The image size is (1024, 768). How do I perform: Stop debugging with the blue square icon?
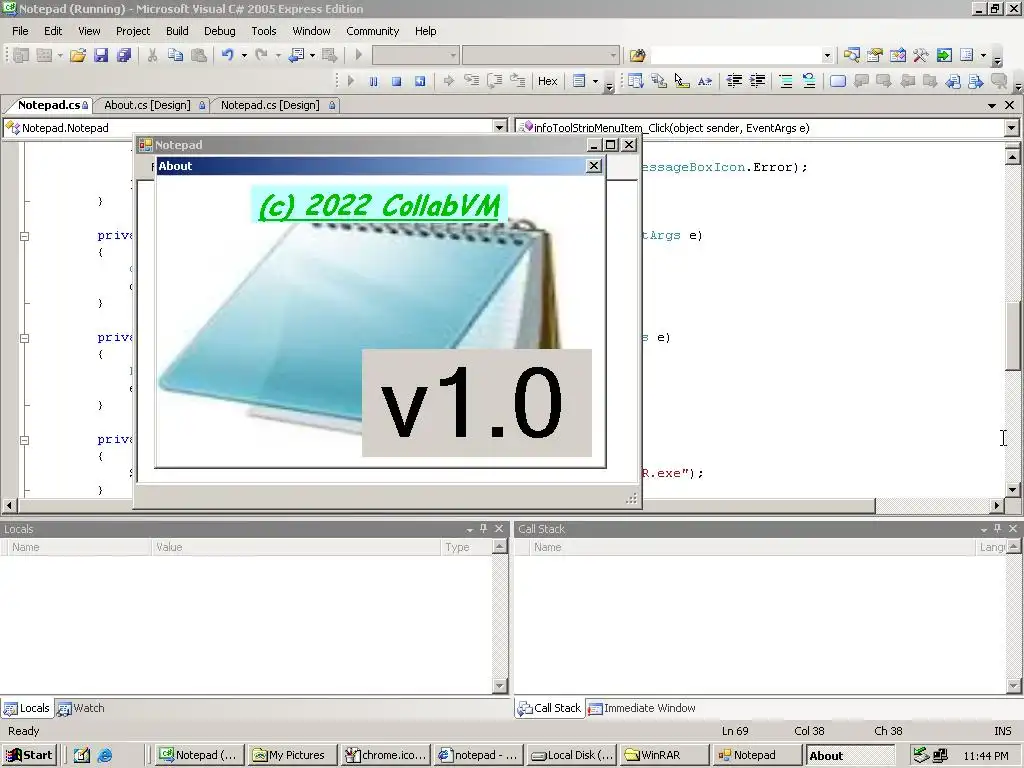coord(396,81)
